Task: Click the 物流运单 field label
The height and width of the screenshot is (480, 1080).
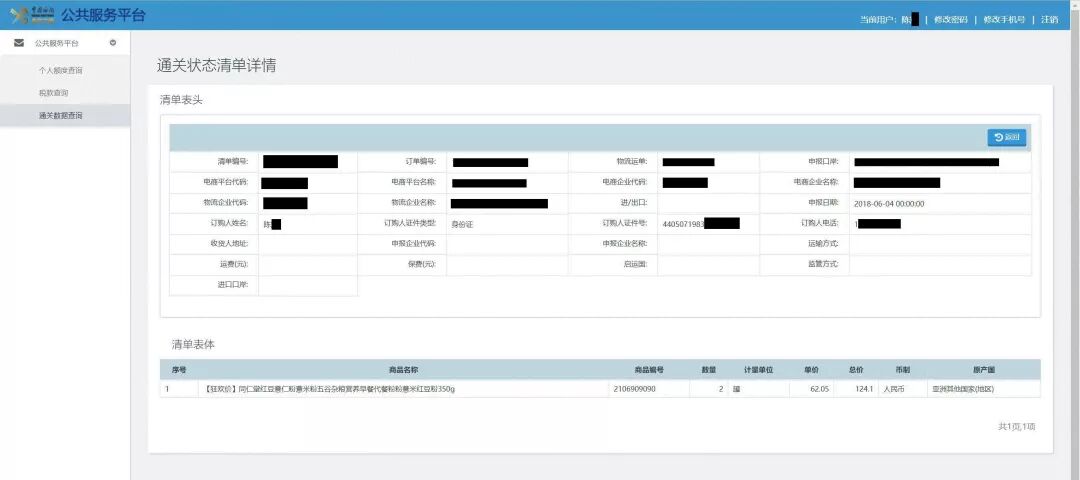Action: click(632, 162)
